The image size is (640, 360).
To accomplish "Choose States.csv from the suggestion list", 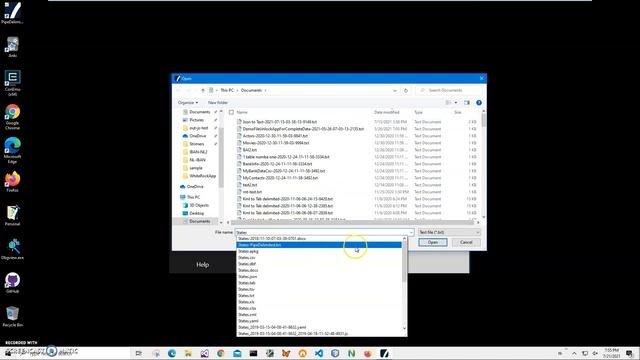I will (319, 258).
